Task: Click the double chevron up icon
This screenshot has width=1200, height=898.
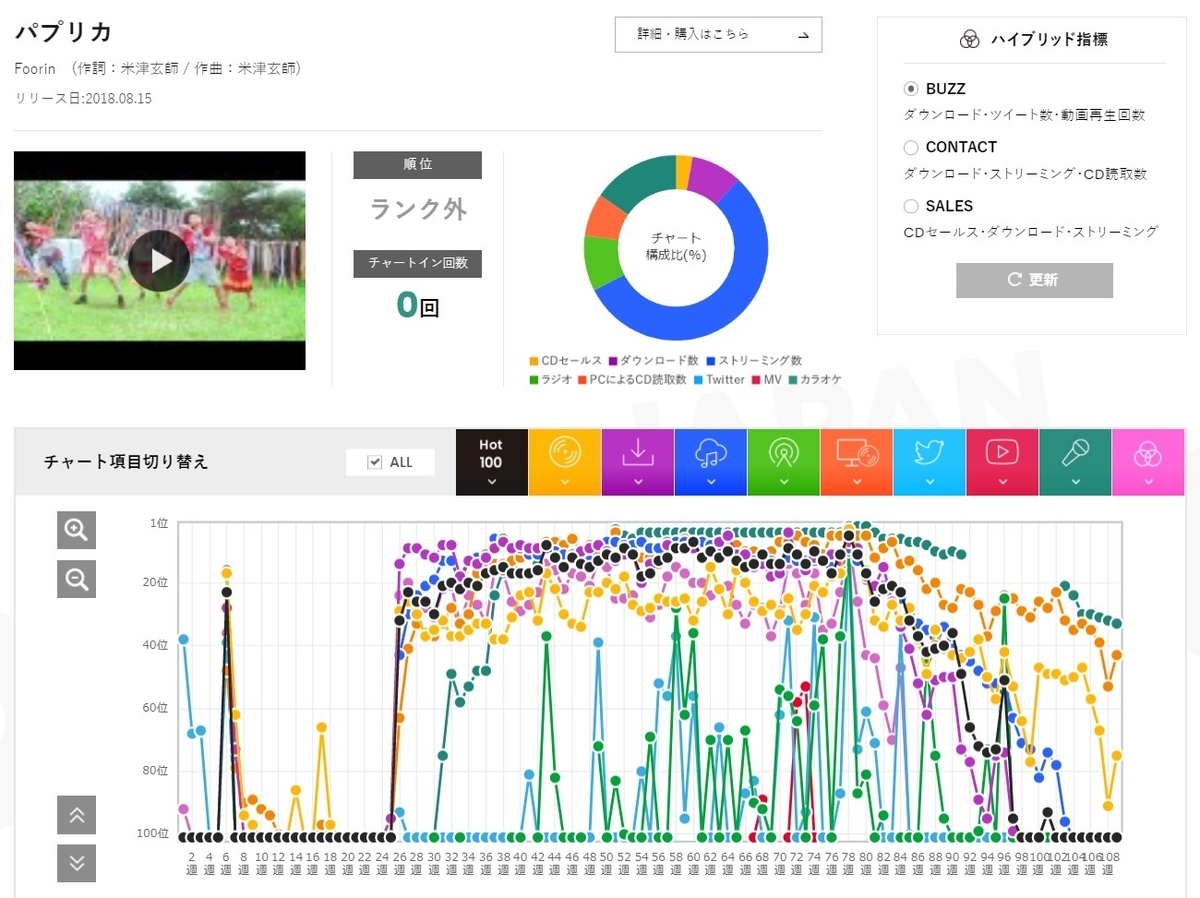Action: [77, 815]
